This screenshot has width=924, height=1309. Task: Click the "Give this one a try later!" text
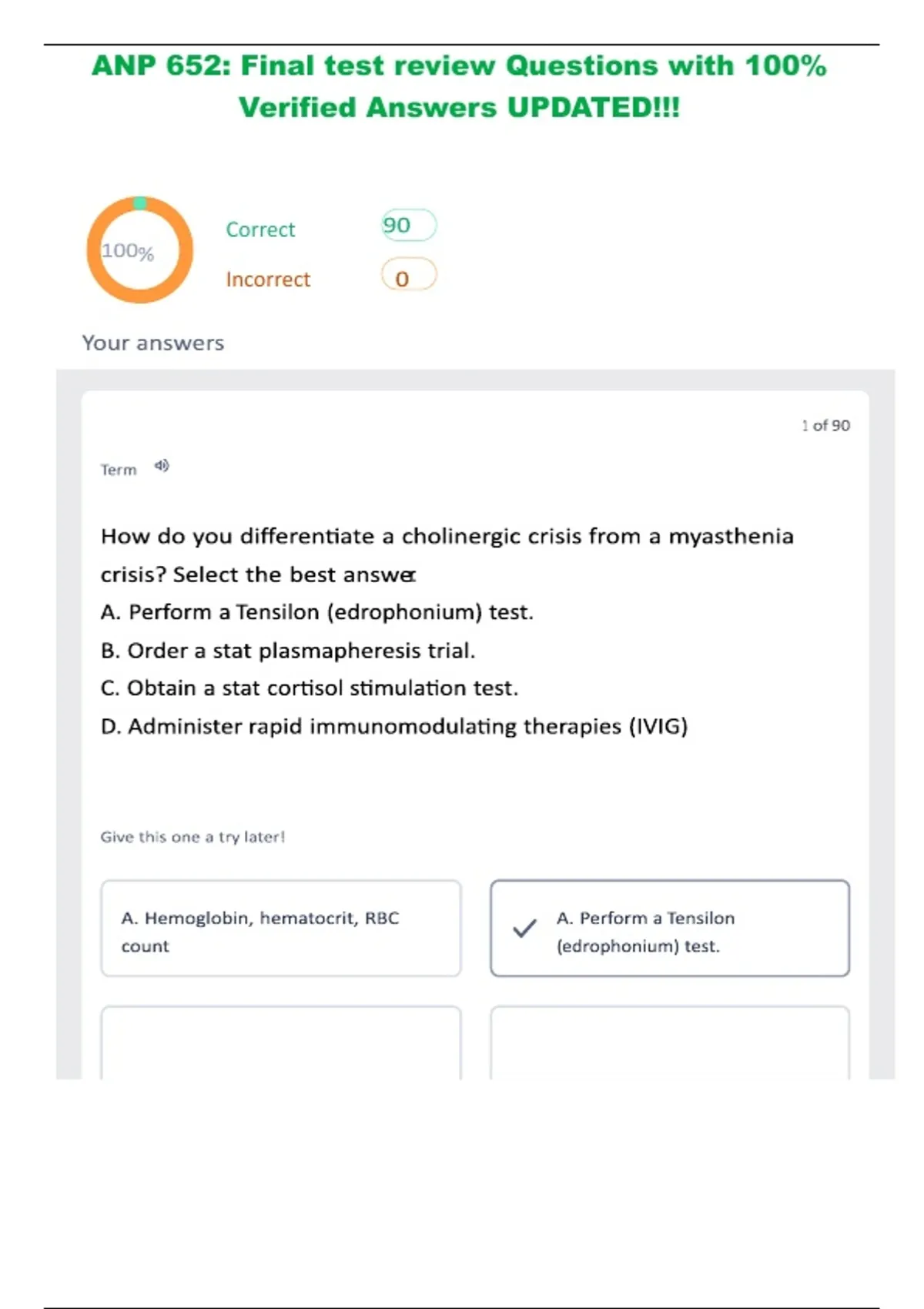[x=192, y=837]
